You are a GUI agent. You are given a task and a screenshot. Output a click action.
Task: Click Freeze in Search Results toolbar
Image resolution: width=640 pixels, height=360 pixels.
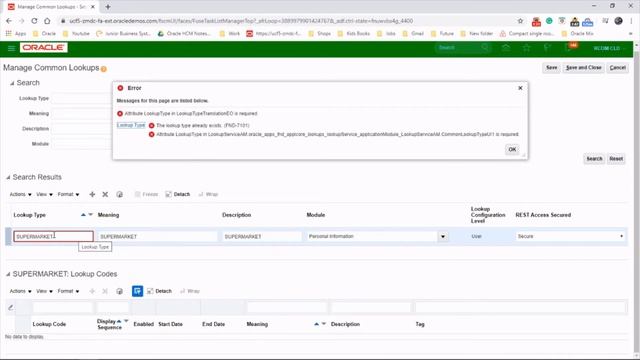pos(146,194)
